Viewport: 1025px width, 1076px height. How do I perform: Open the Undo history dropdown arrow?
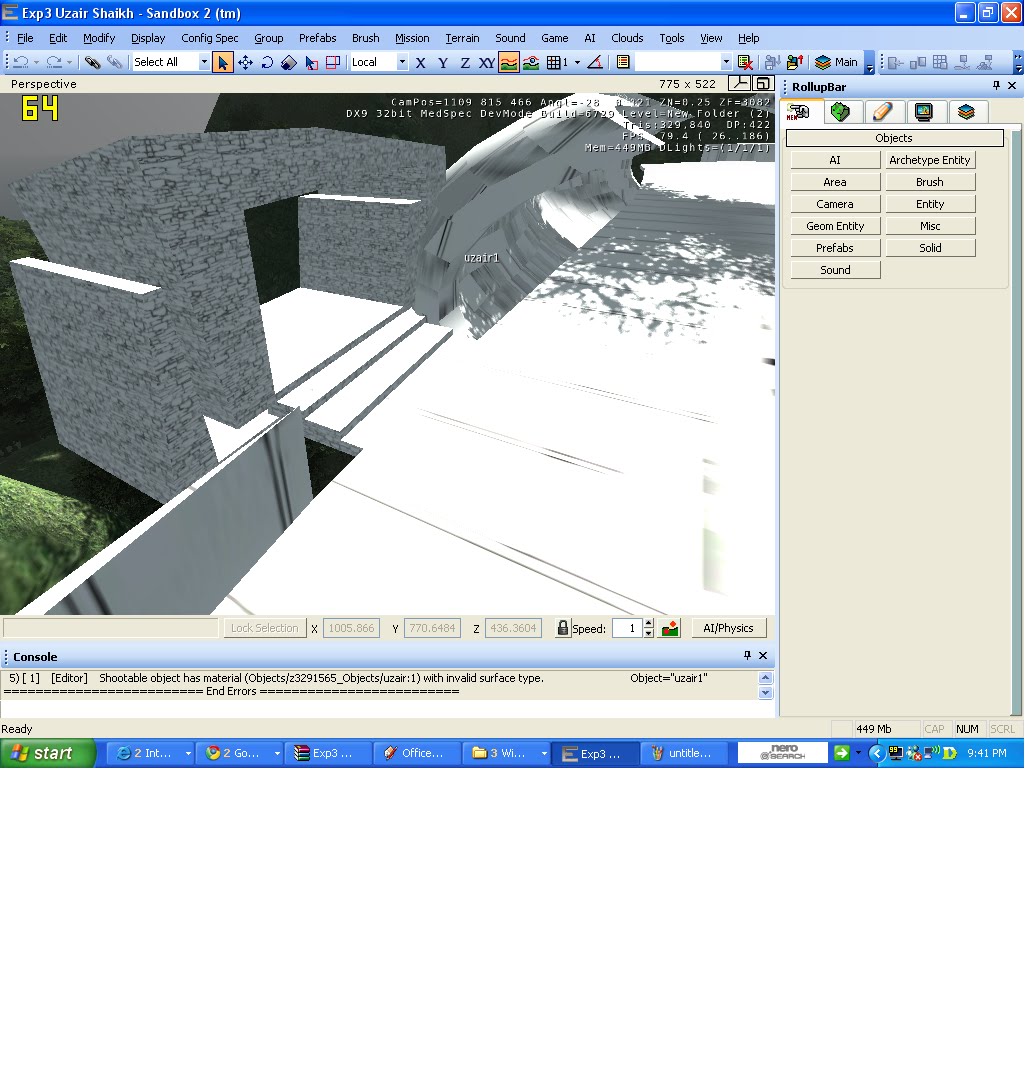click(x=36, y=62)
